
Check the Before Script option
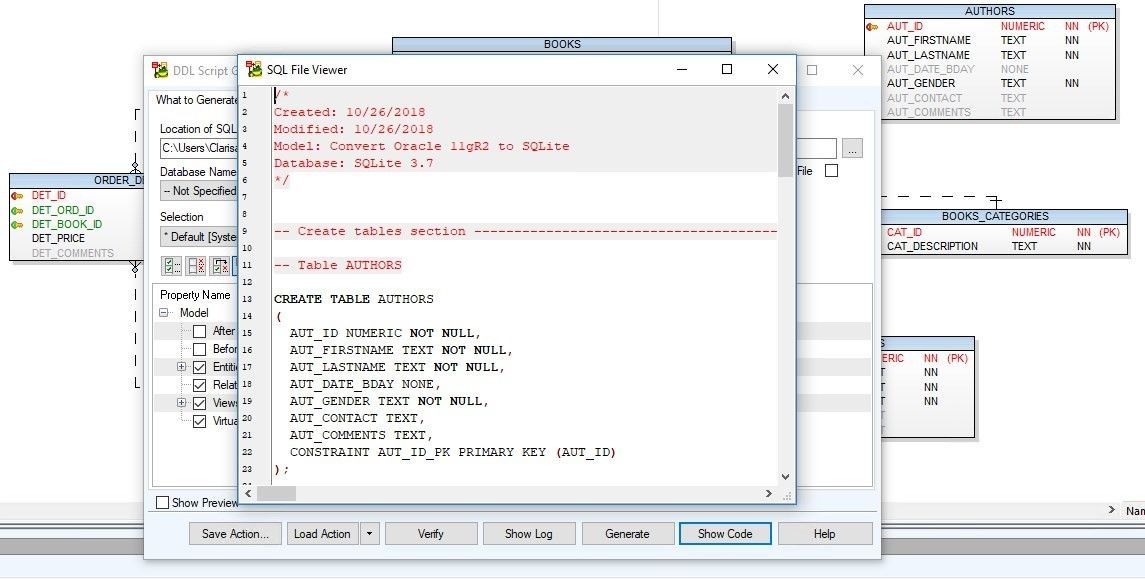pos(199,349)
